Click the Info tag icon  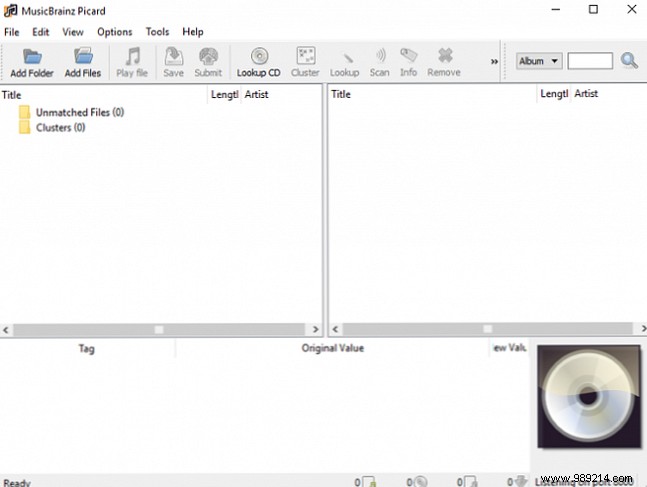(408, 57)
